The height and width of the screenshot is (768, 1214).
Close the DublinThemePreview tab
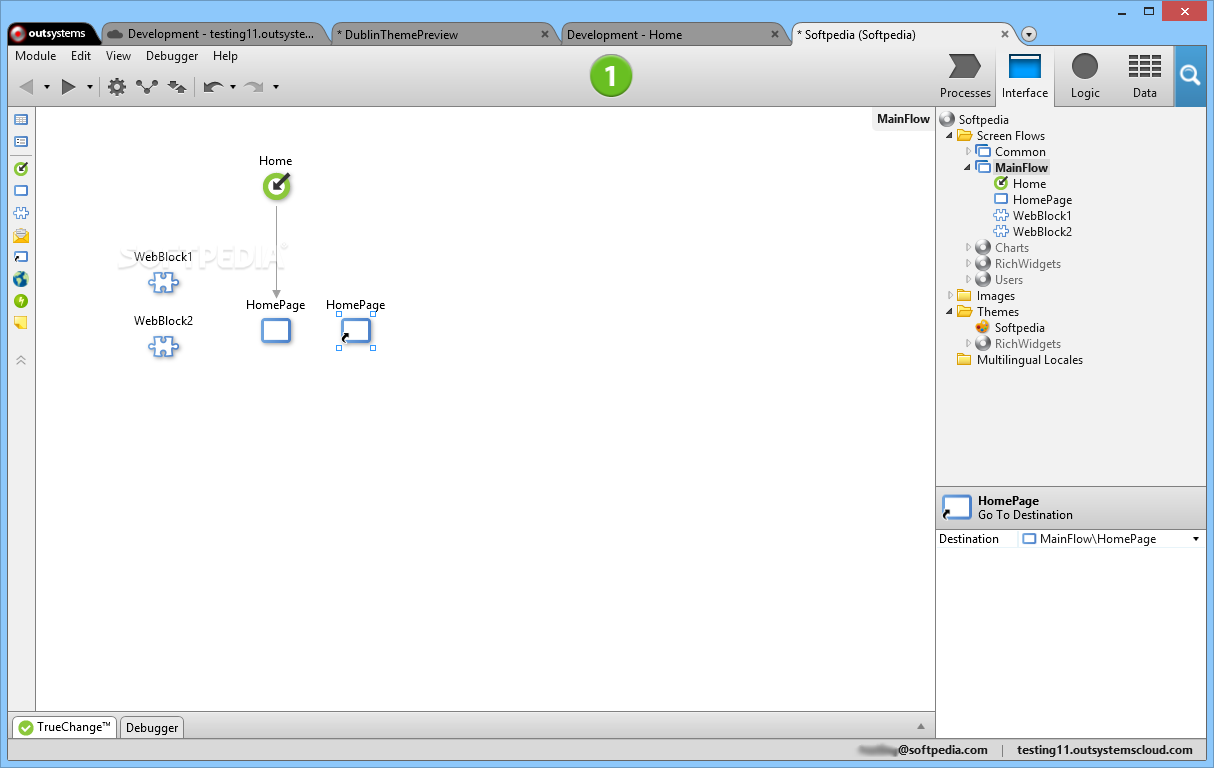click(x=545, y=33)
